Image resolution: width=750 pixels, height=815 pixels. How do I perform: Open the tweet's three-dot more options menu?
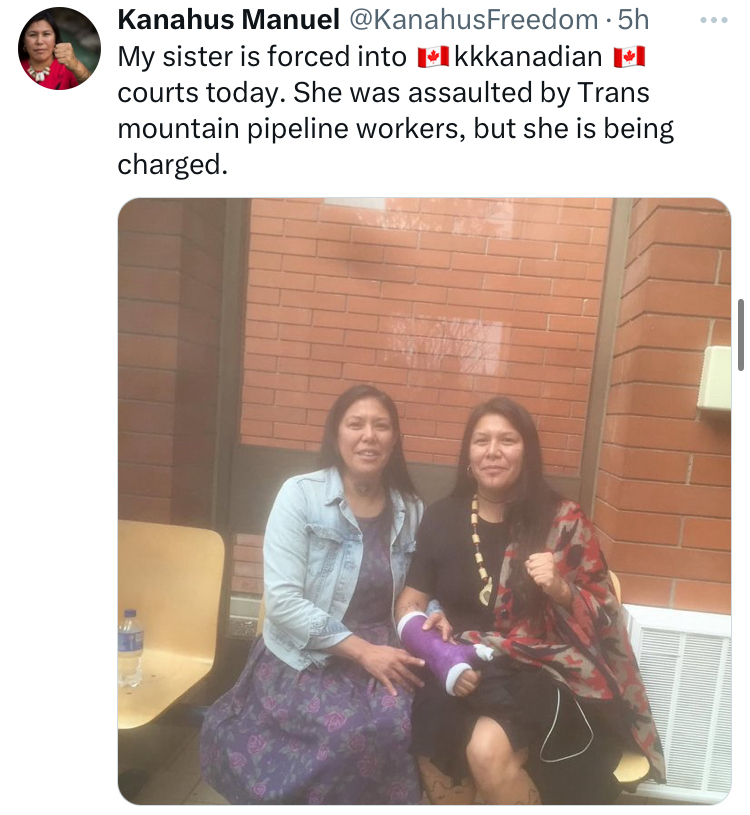pos(713,20)
